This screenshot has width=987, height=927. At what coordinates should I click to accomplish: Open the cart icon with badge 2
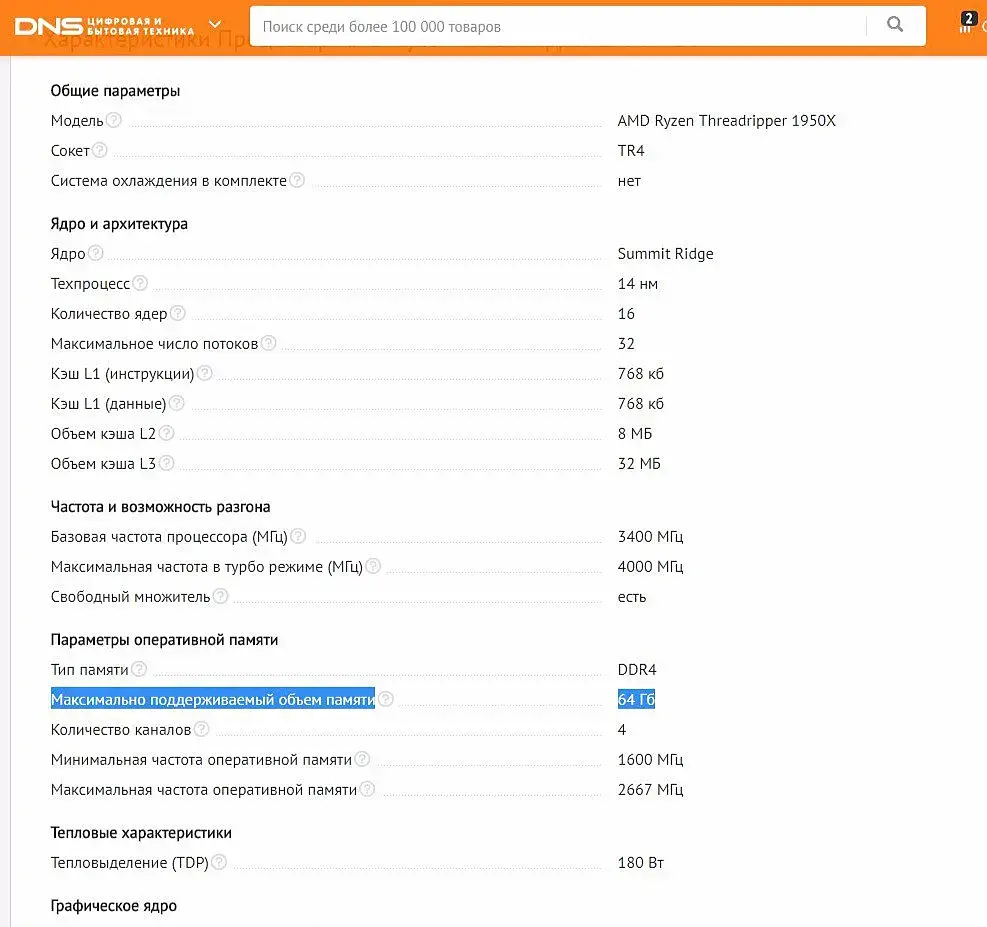[x=967, y=23]
